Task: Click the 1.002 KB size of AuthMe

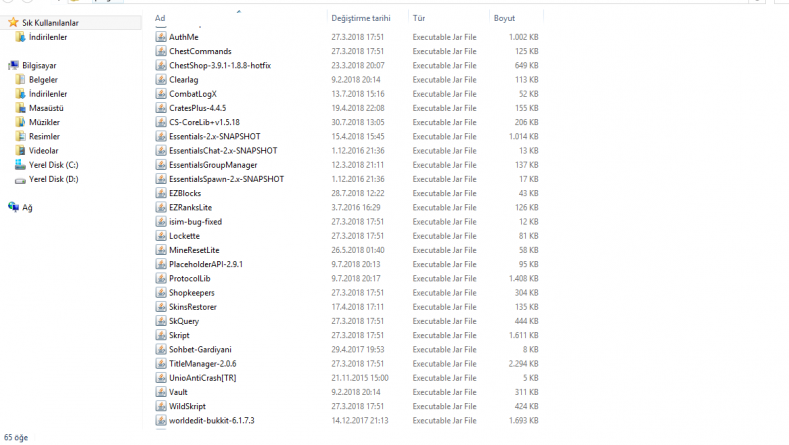Action: (523, 37)
